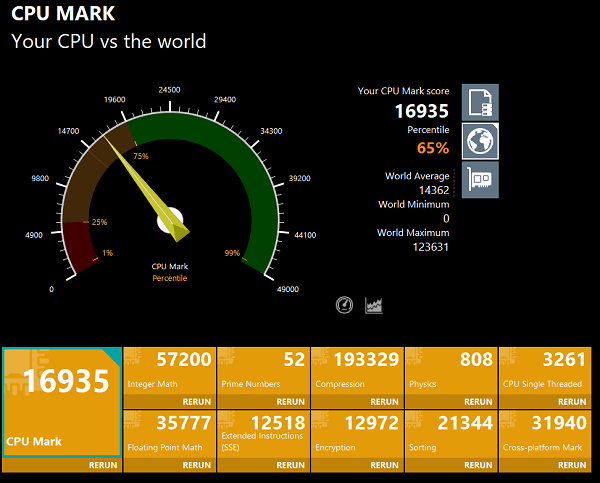This screenshot has width=600, height=483.
Task: Open the Extended Instructions 12518 tile
Action: tap(263, 434)
